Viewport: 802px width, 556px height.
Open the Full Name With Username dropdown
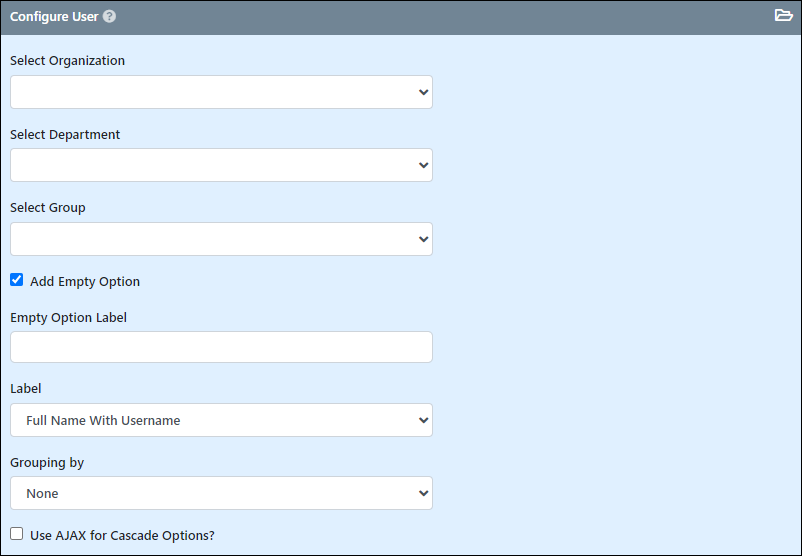coord(221,420)
